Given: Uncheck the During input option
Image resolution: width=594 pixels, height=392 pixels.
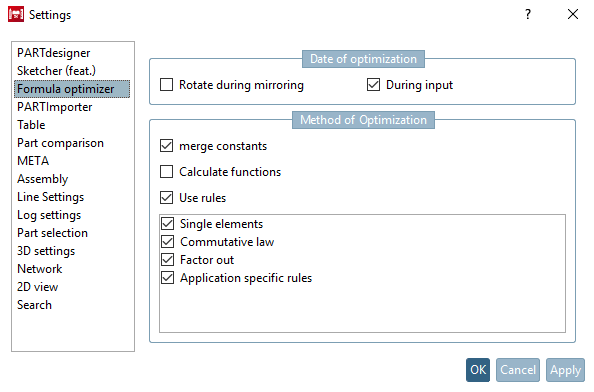Looking at the screenshot, I should [373, 85].
